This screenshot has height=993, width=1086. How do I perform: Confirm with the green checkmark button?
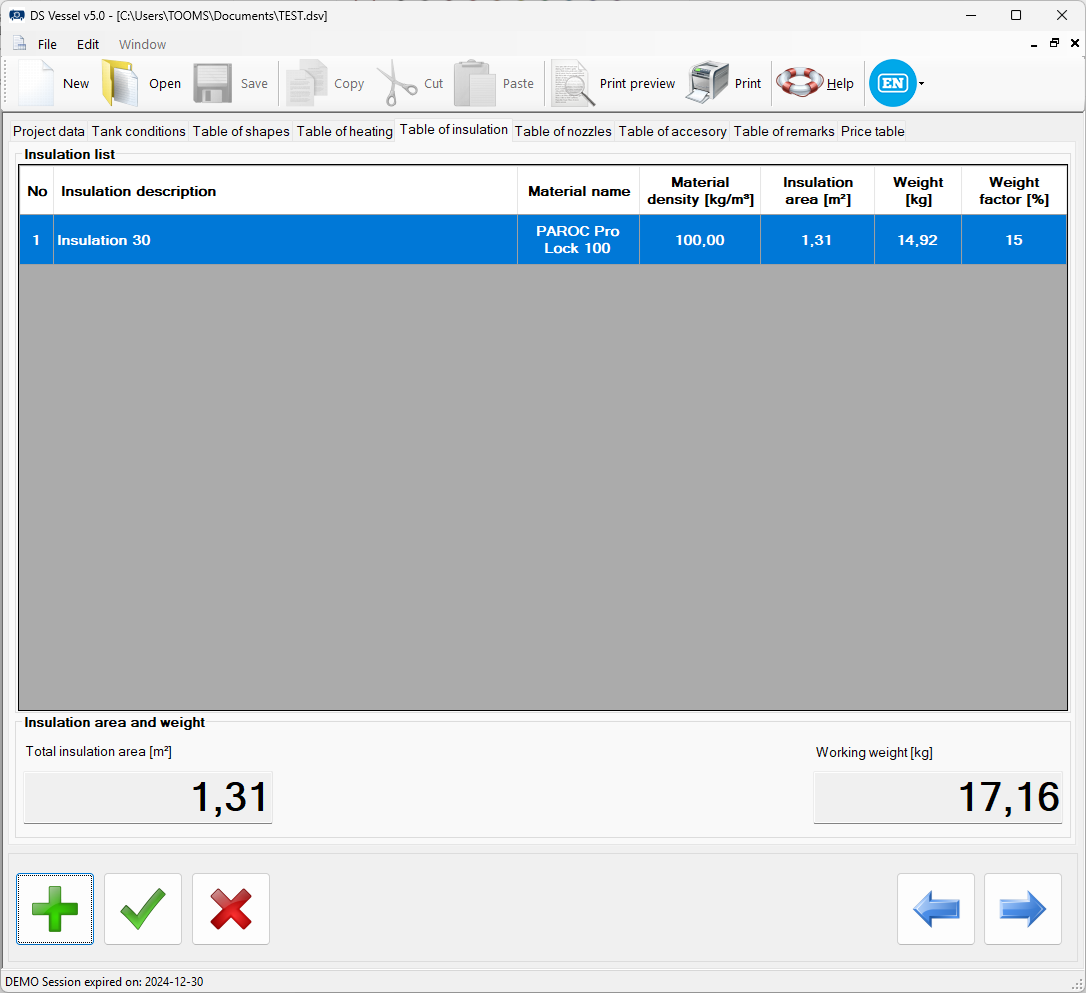tap(143, 909)
